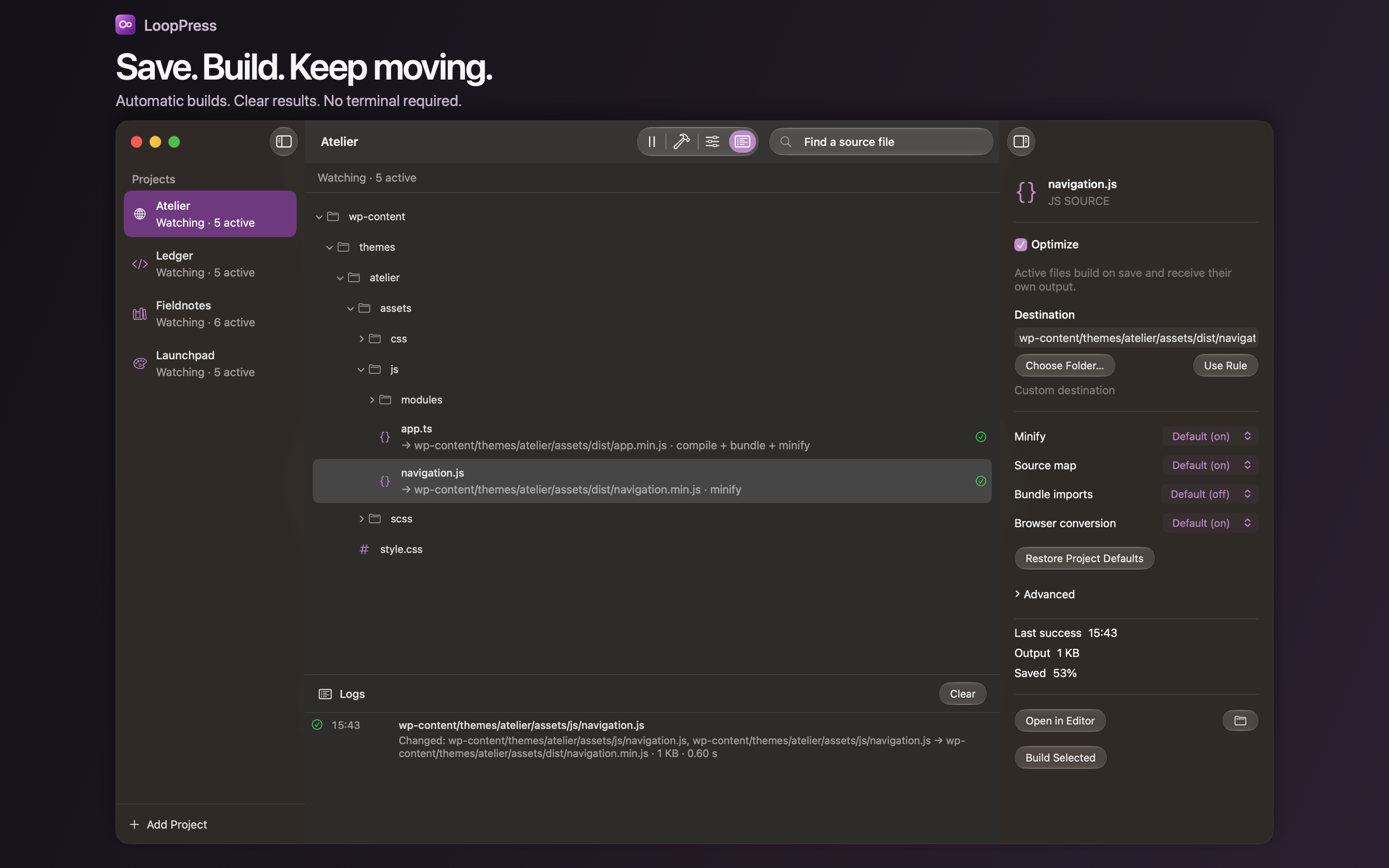Select the style.css file row
Image resolution: width=1389 pixels, height=868 pixels.
652,549
